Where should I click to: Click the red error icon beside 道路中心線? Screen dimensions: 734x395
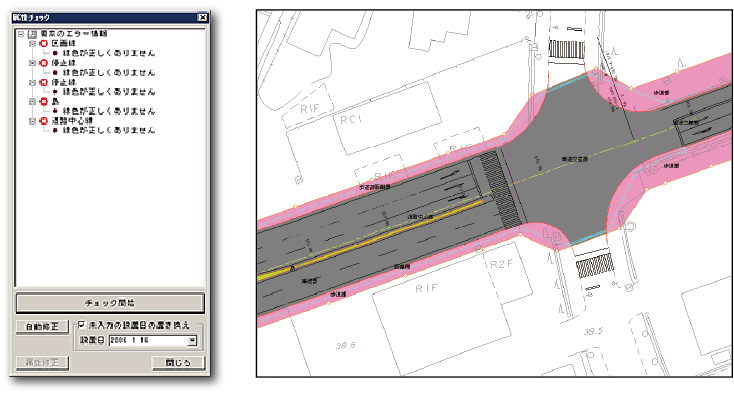coord(44,121)
